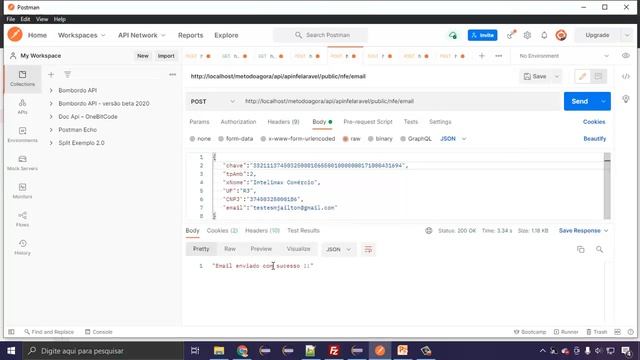Image resolution: width=640 pixels, height=360 pixels.
Task: Copy the response with the copy icon
Action: click(x=580, y=249)
